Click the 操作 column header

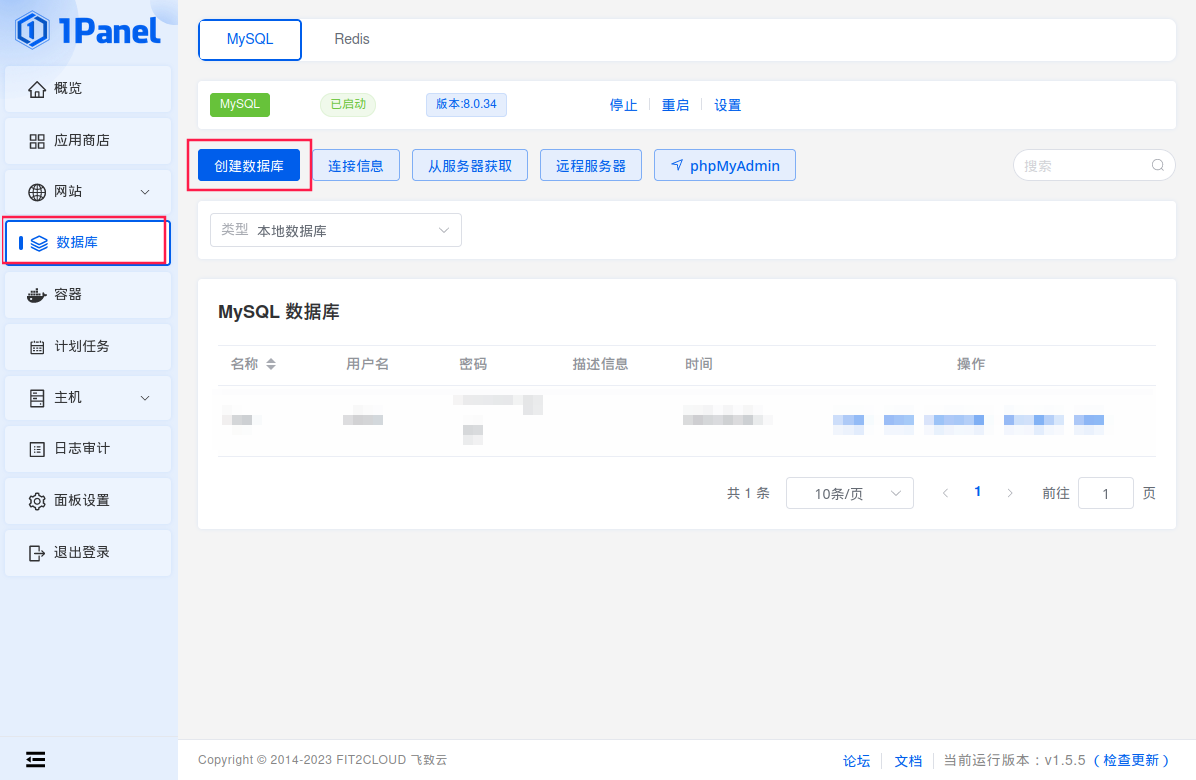[x=971, y=364]
